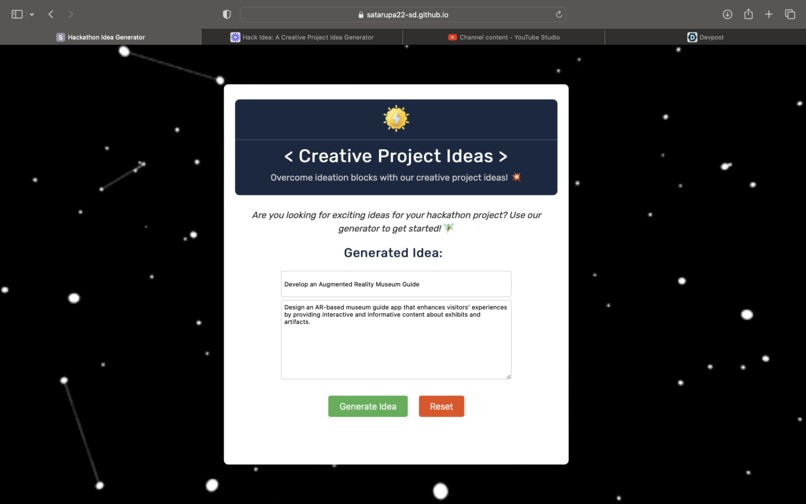Click the idea description text area
The height and width of the screenshot is (504, 806).
[396, 340]
